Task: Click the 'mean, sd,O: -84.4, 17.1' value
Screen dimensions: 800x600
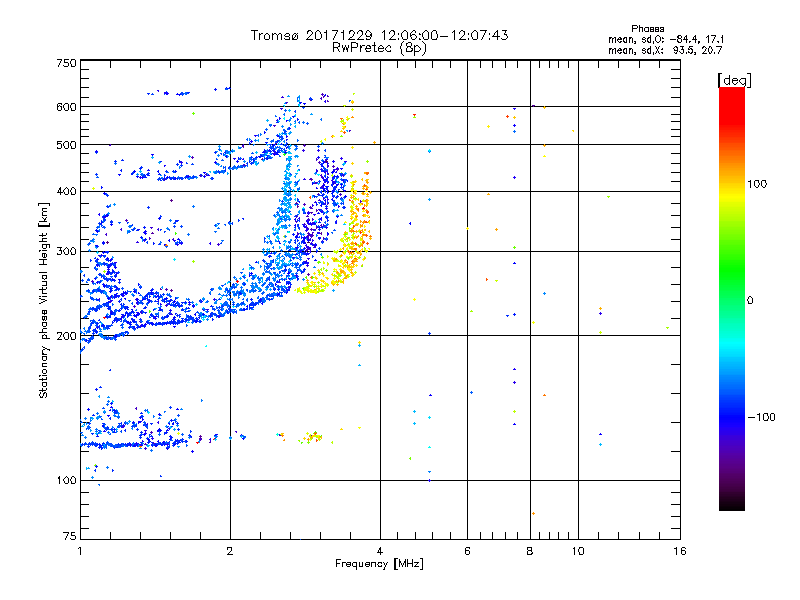Action: click(666, 39)
